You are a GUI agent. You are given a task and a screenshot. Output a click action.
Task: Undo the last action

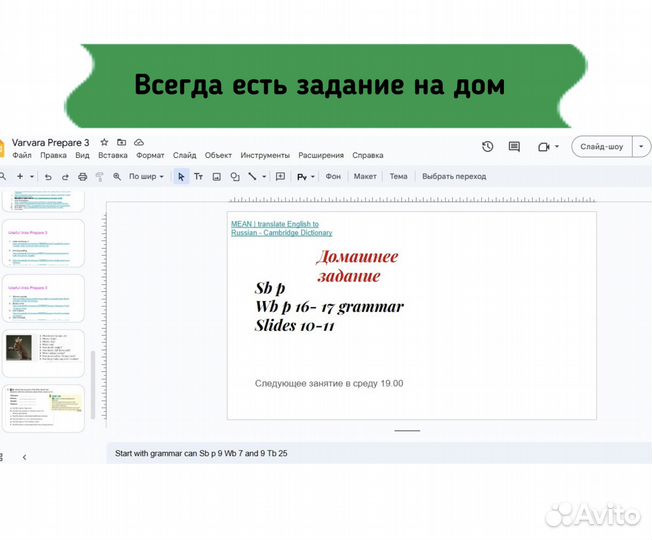click(48, 177)
